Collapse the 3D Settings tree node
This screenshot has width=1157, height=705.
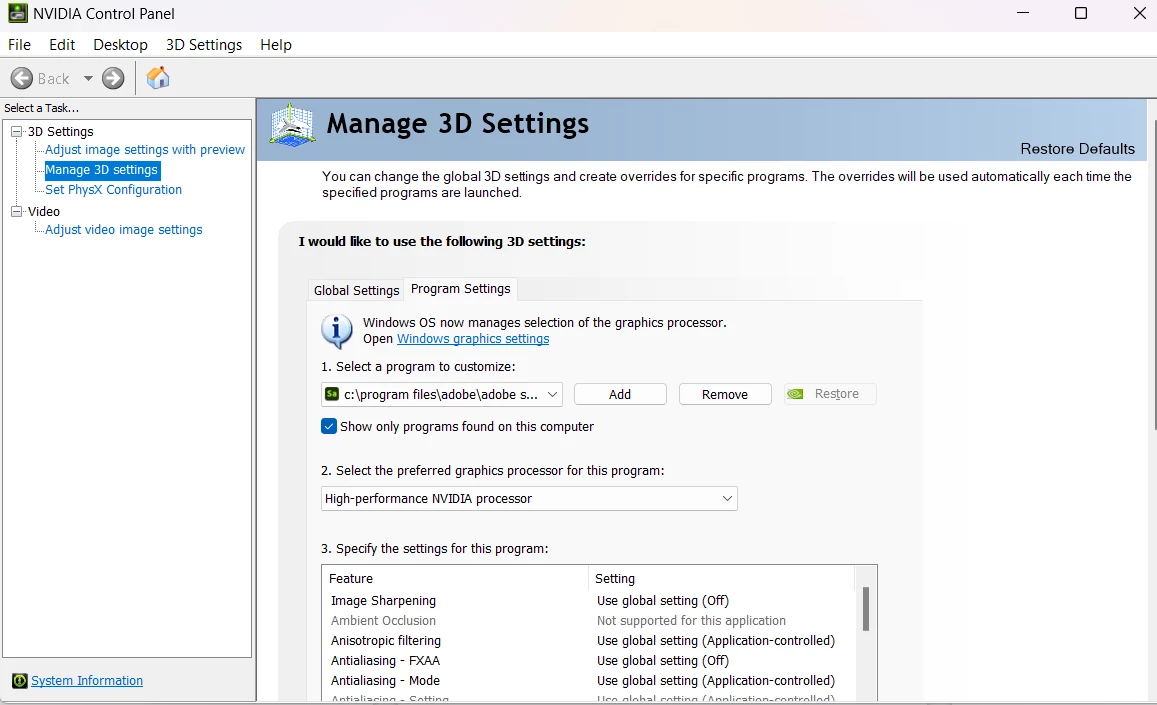coord(16,131)
